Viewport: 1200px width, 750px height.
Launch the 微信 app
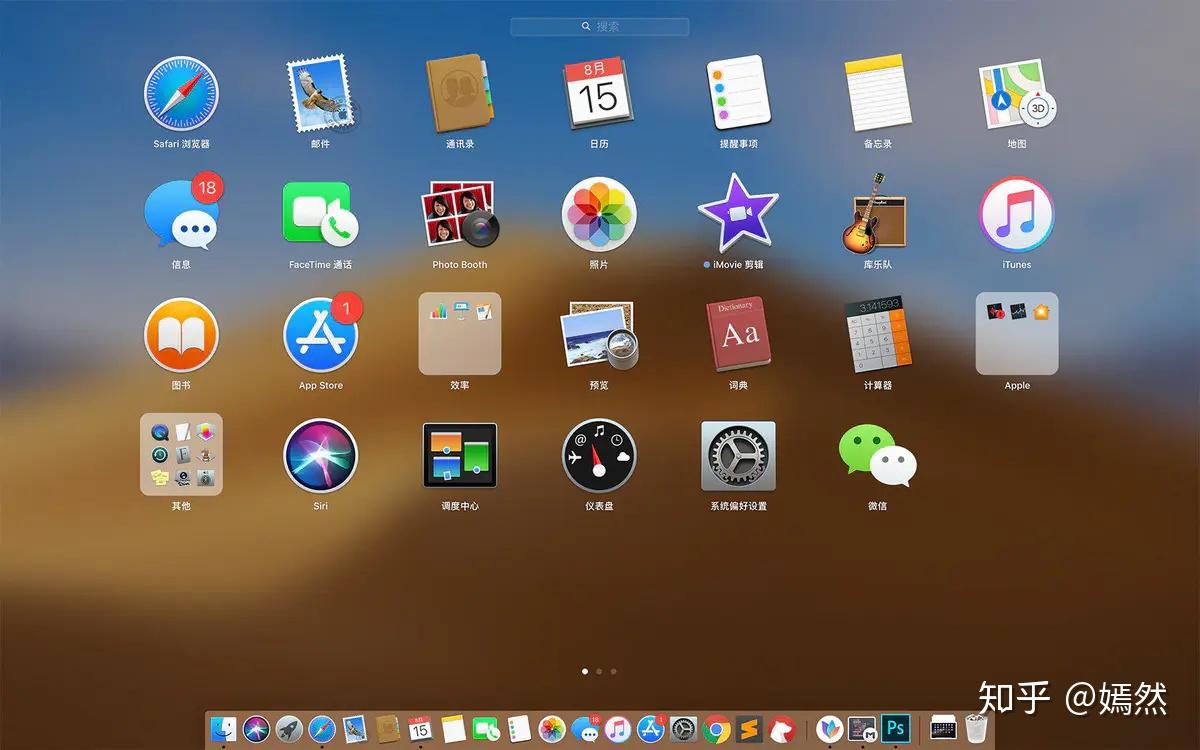click(x=878, y=456)
